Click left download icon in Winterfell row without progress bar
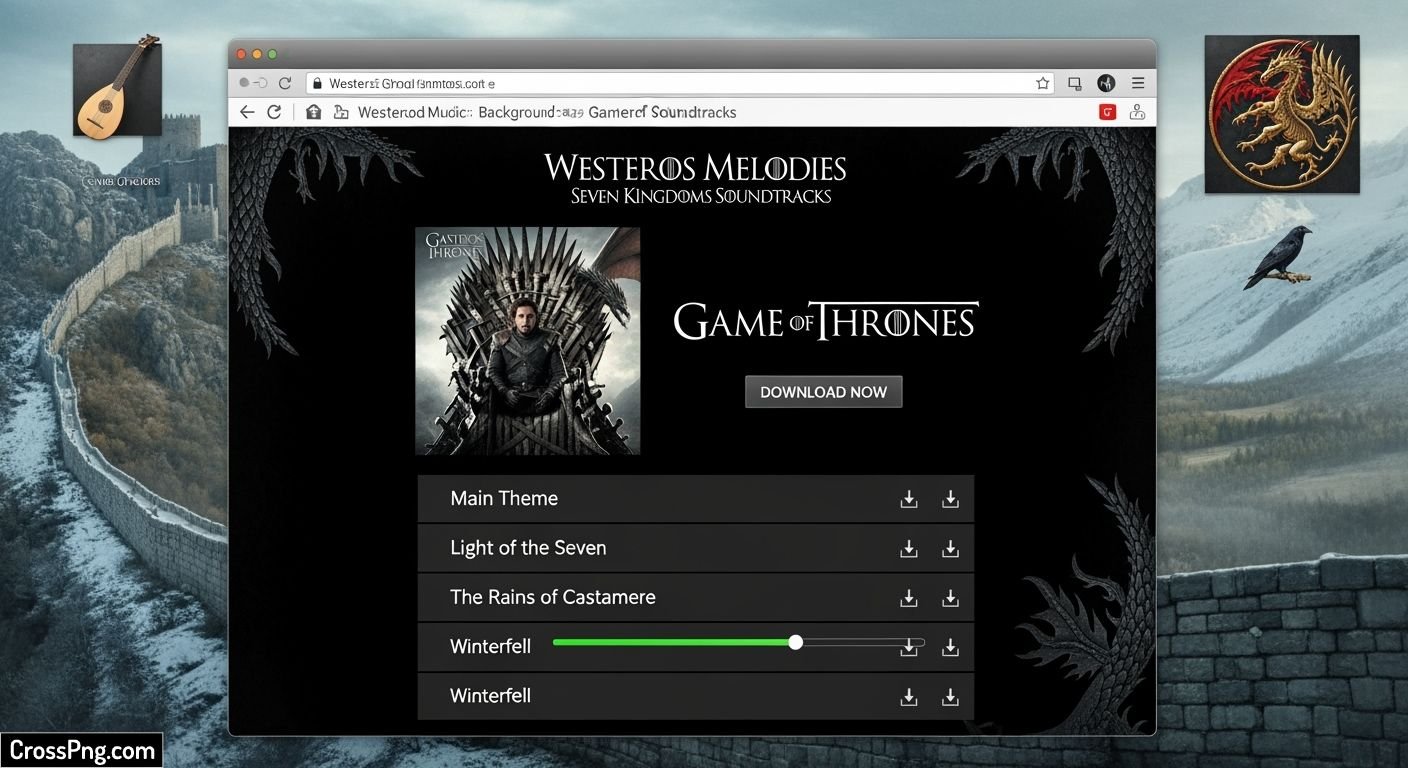Viewport: 1408px width, 768px height. pyautogui.click(x=909, y=697)
